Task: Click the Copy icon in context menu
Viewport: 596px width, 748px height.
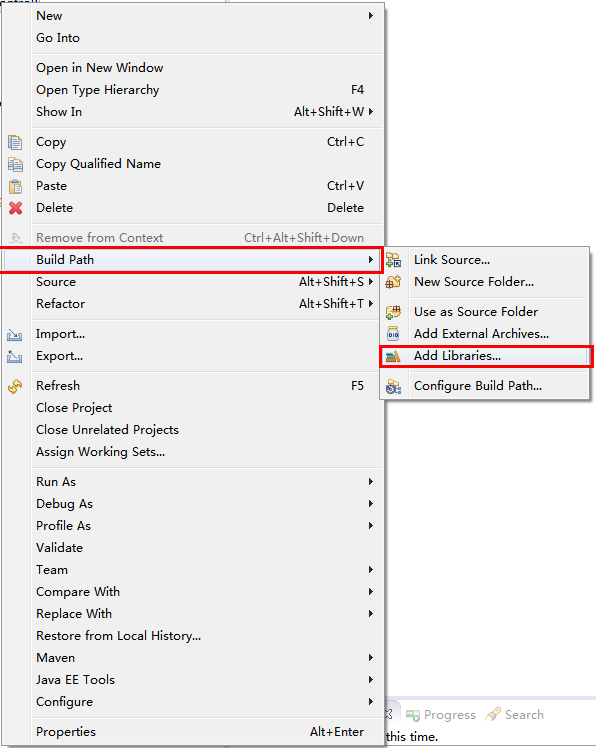Action: (15, 142)
